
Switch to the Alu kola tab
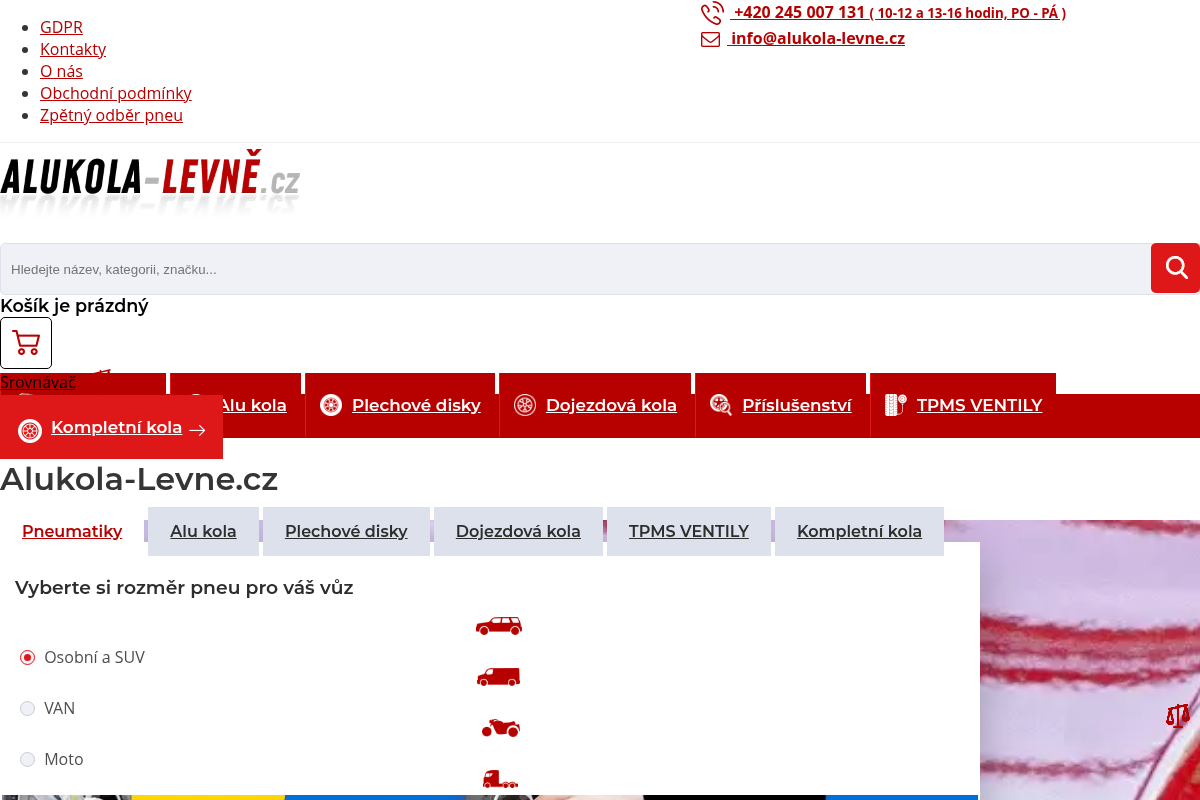pos(203,531)
